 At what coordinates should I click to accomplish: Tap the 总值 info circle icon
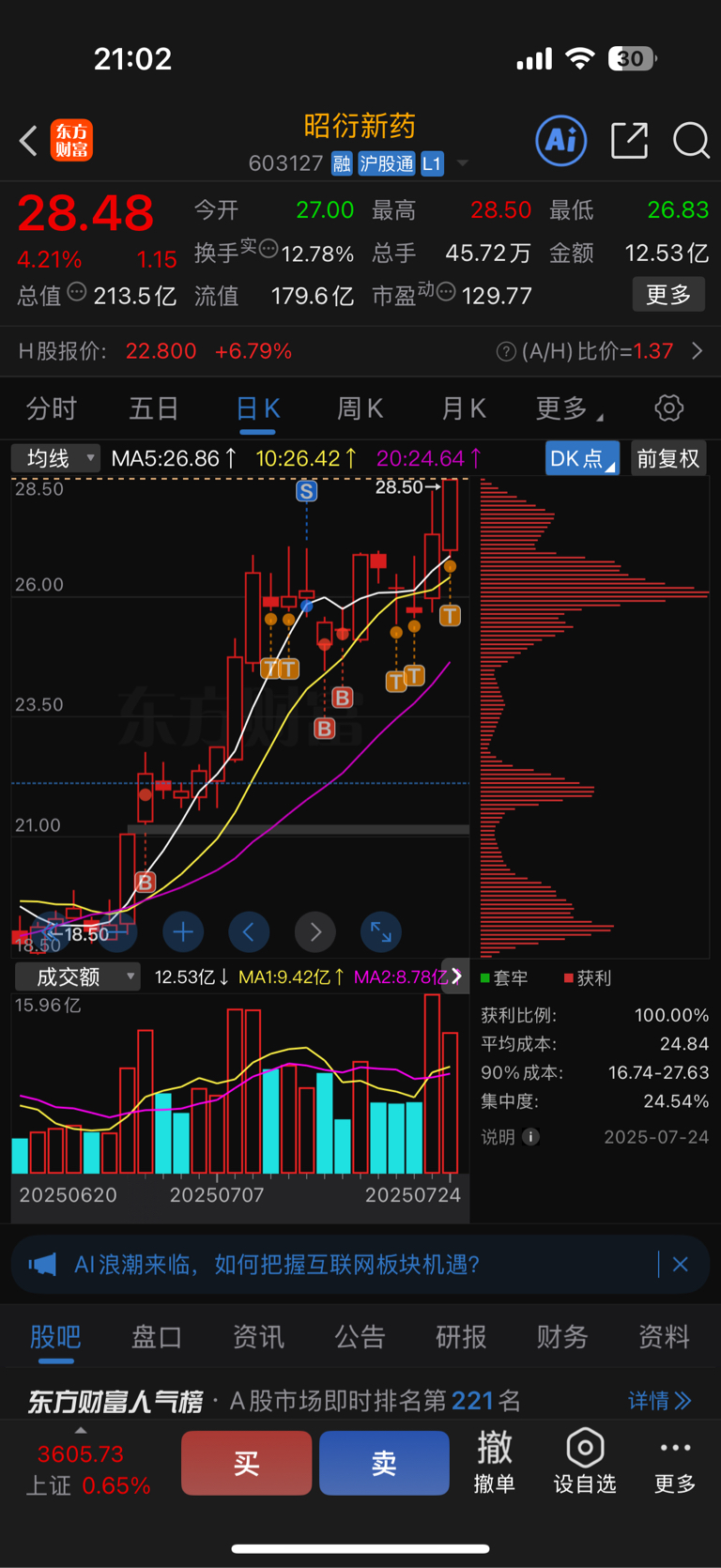click(x=77, y=292)
